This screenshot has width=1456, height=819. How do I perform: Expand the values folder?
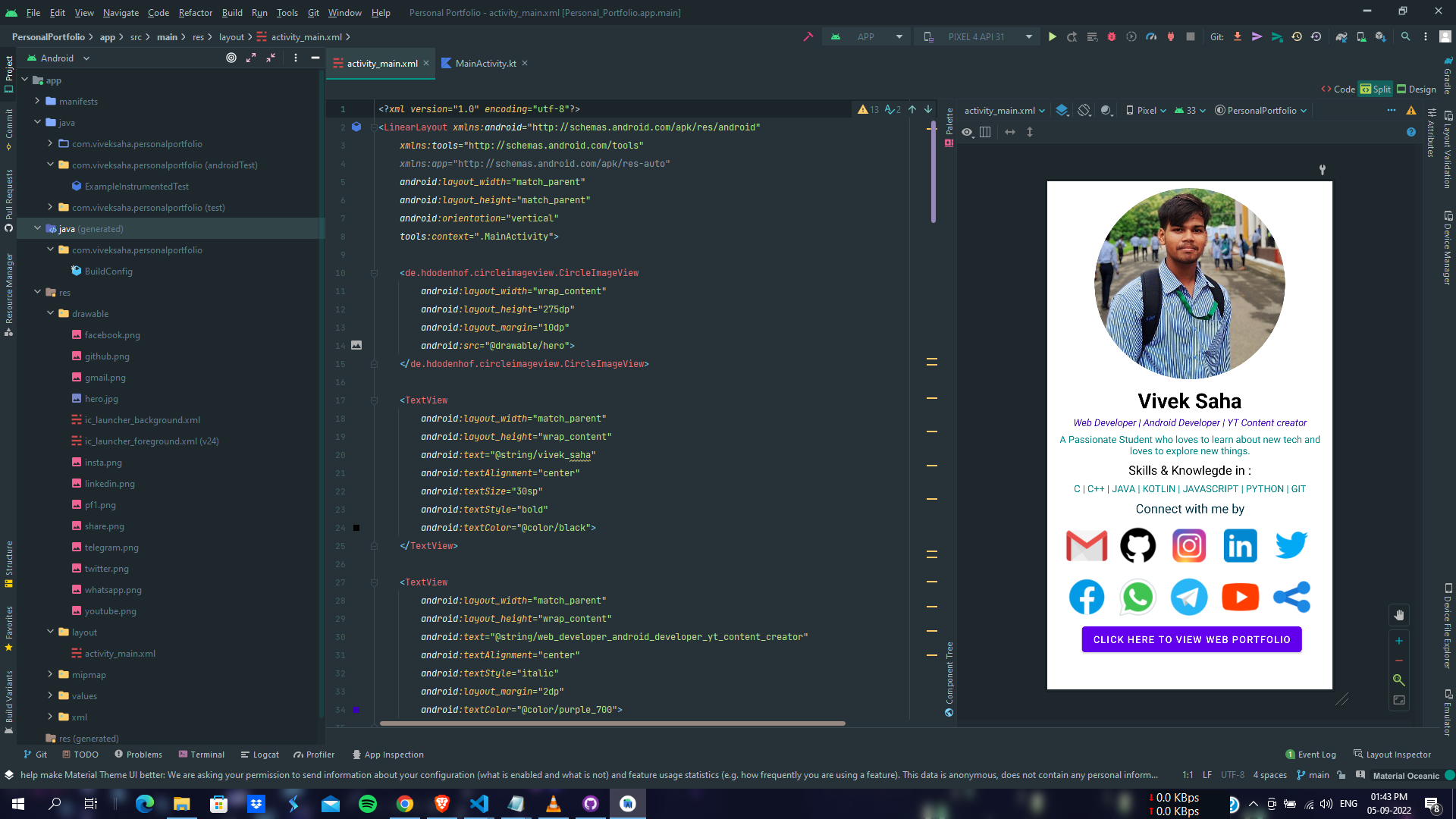point(50,695)
